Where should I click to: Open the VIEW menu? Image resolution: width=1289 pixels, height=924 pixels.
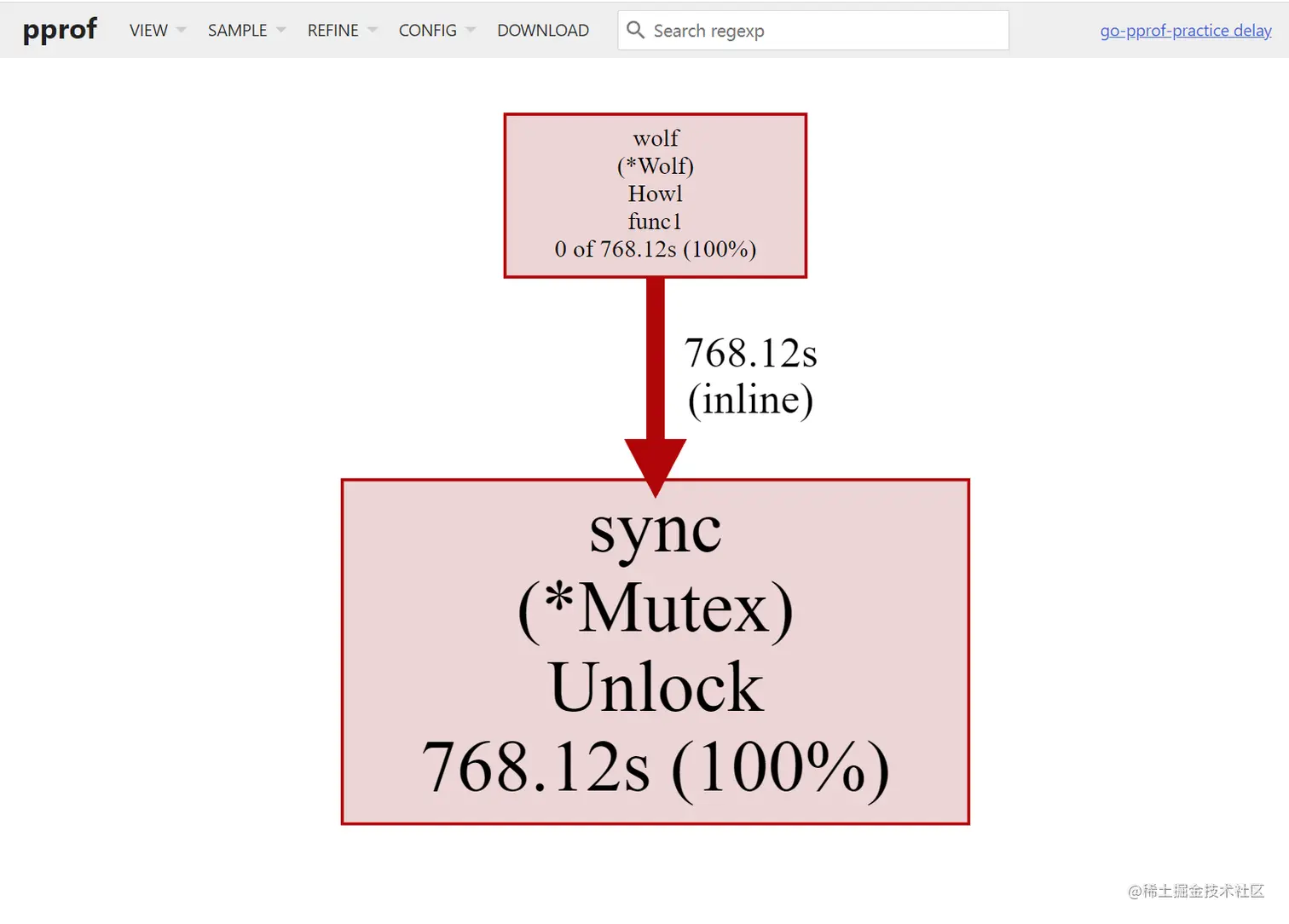pos(148,30)
